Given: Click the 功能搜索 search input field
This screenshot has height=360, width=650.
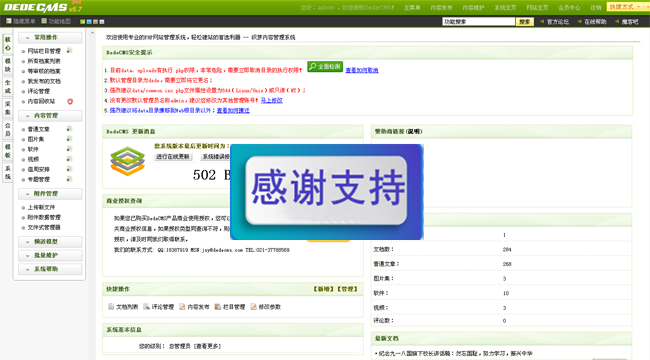Looking at the screenshot, I should pos(478,22).
